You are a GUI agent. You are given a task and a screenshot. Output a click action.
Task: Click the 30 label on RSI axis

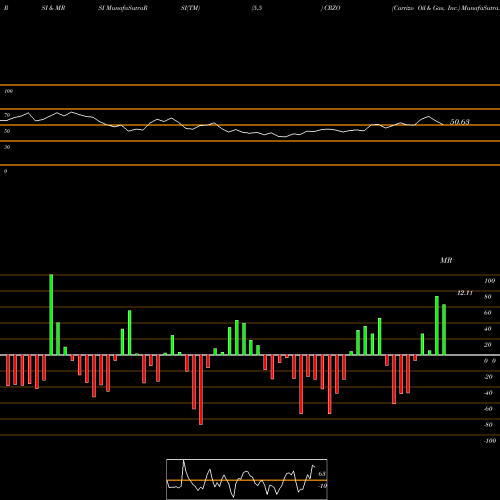[7, 147]
